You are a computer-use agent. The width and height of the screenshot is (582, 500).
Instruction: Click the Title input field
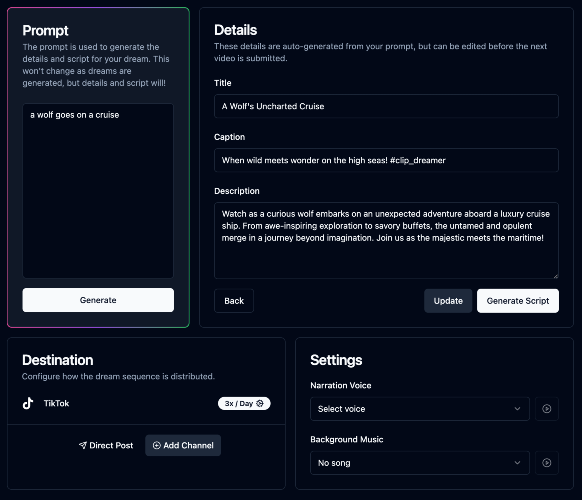click(x=386, y=106)
